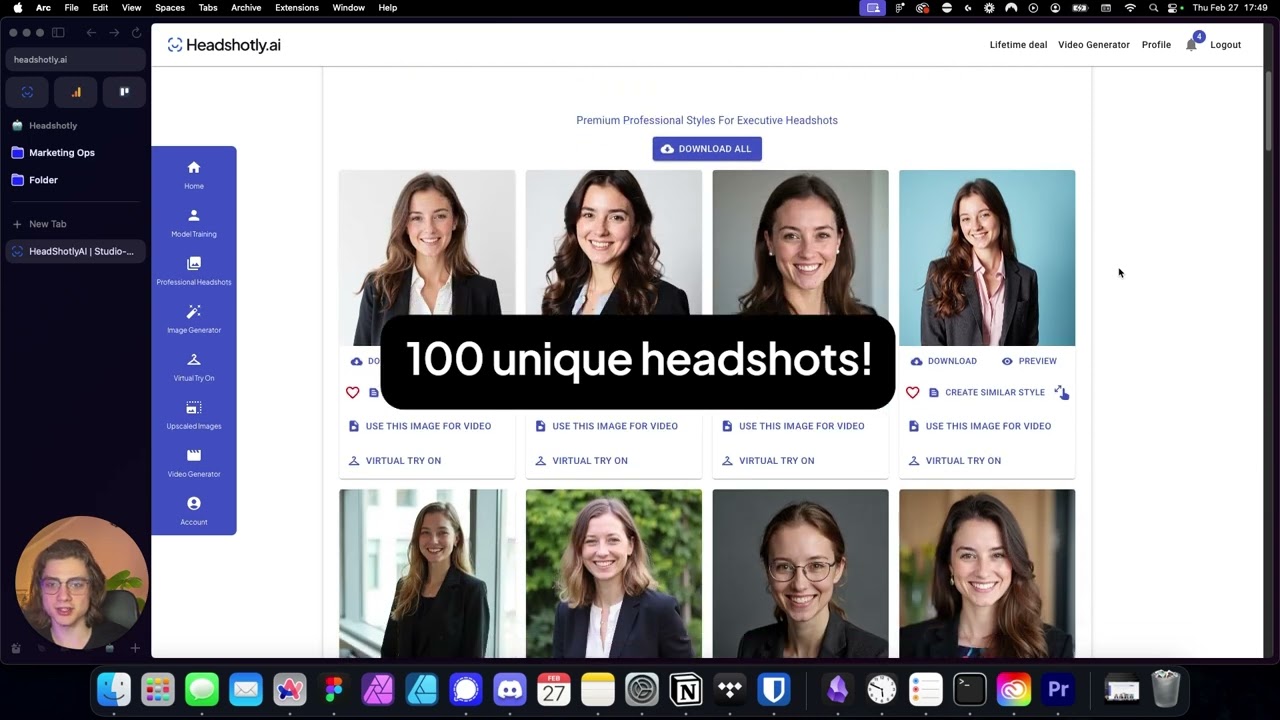Open the Archive menu
Screen dimensions: 1280x720
tap(246, 8)
